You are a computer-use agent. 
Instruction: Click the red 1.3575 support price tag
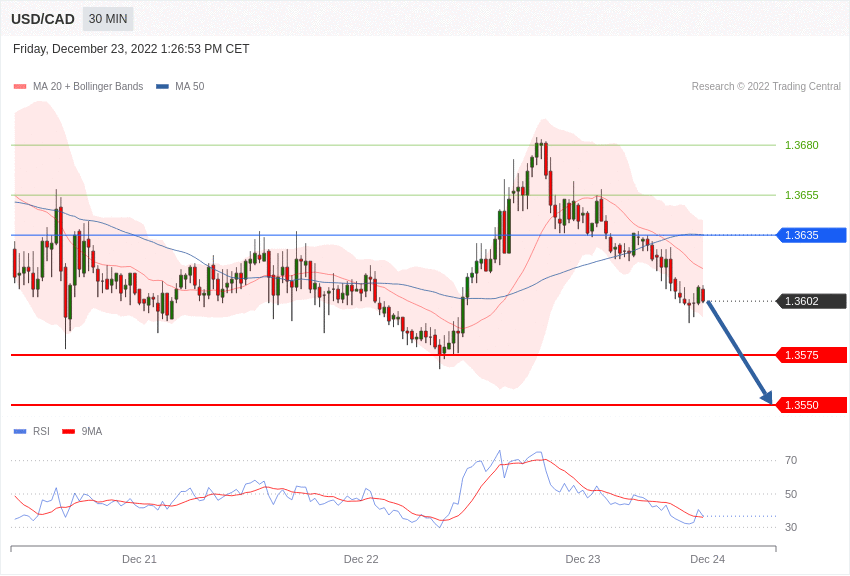click(x=812, y=355)
